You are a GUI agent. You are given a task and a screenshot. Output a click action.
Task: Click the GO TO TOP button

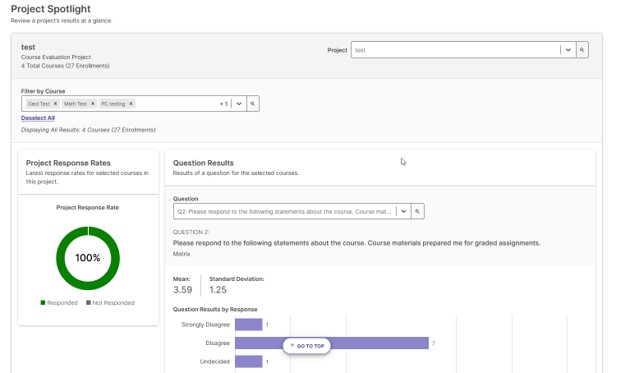click(x=307, y=346)
